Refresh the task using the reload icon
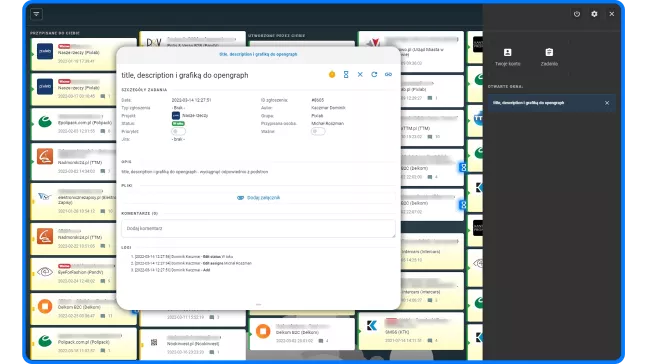 tap(374, 74)
